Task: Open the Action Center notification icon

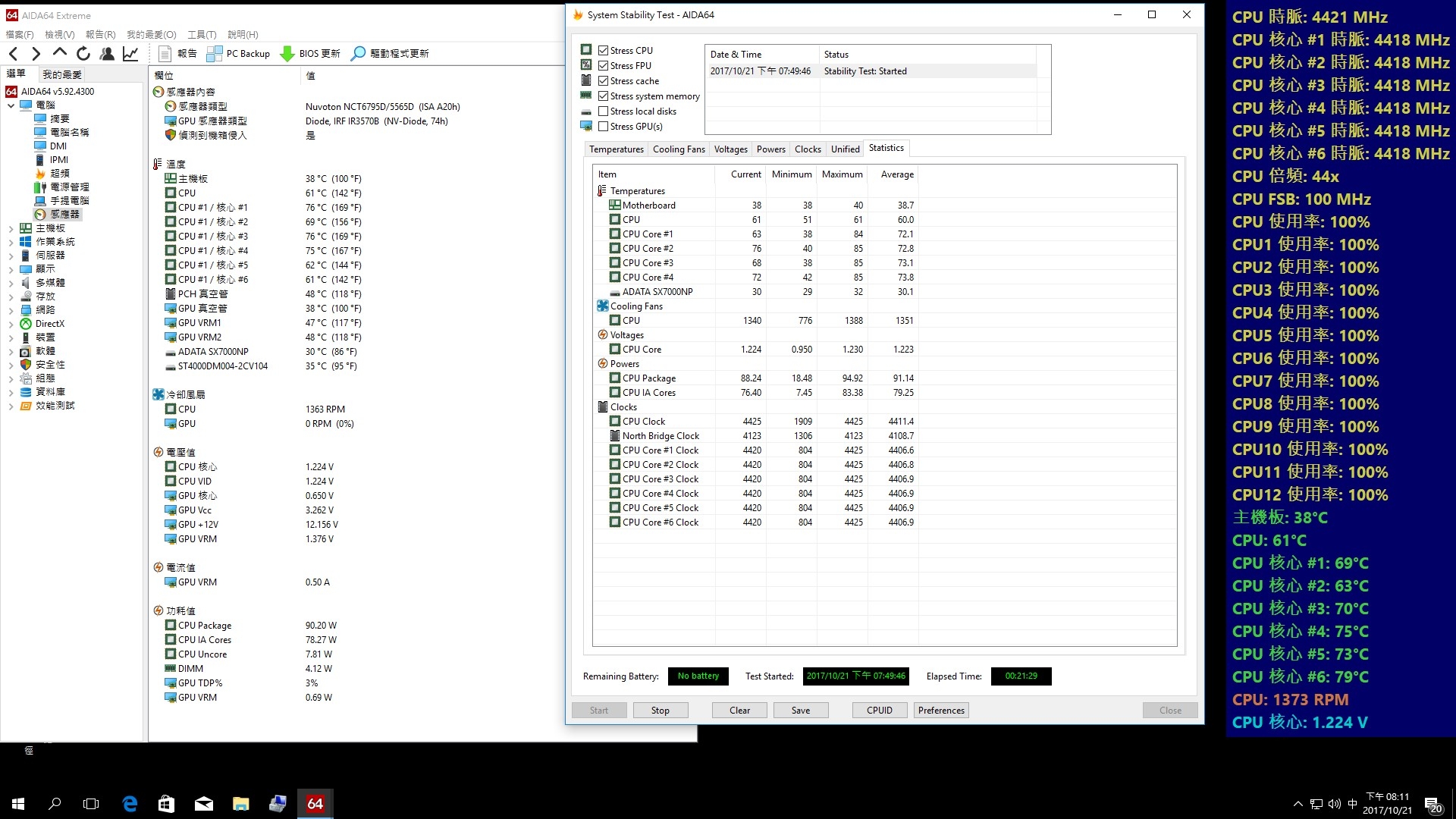Action: point(1433,804)
